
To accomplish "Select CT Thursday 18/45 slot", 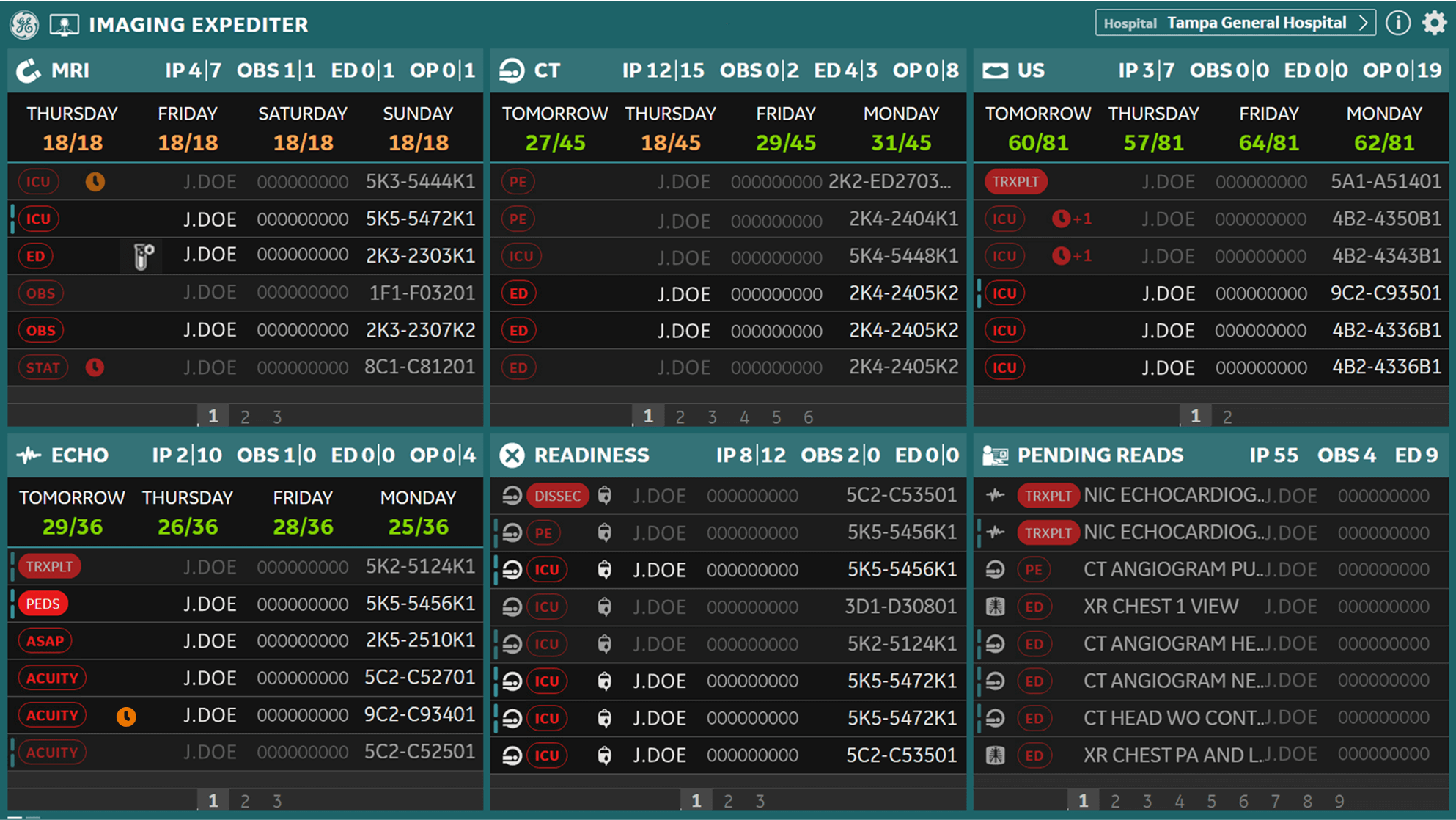I will pos(670,128).
